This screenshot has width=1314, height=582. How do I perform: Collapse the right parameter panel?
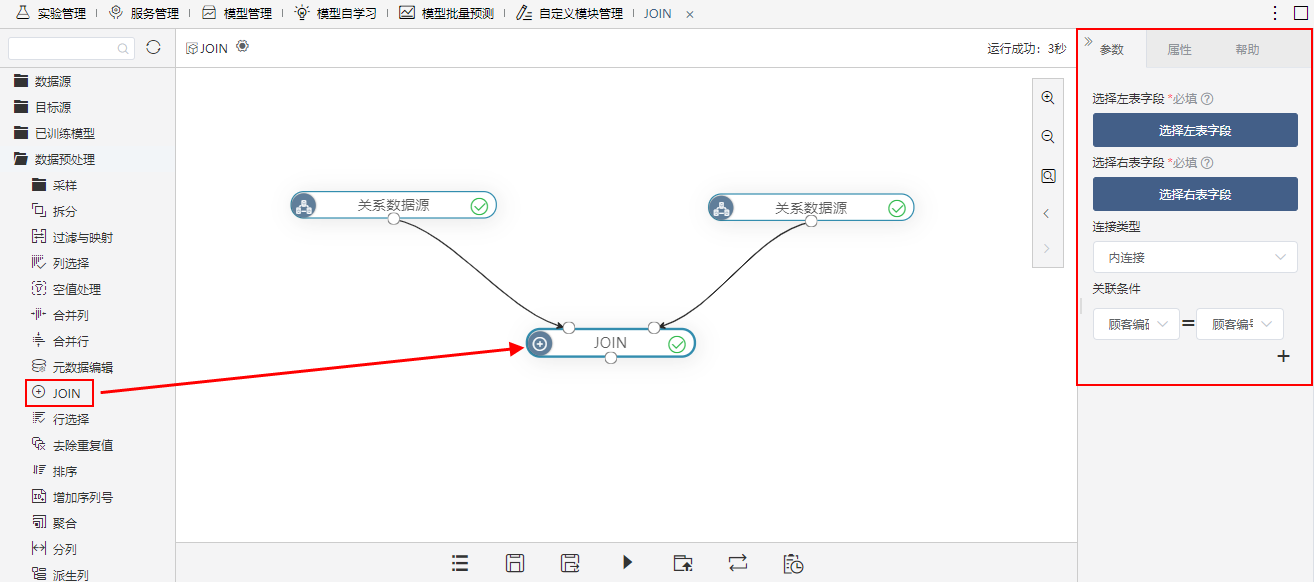point(1087,41)
